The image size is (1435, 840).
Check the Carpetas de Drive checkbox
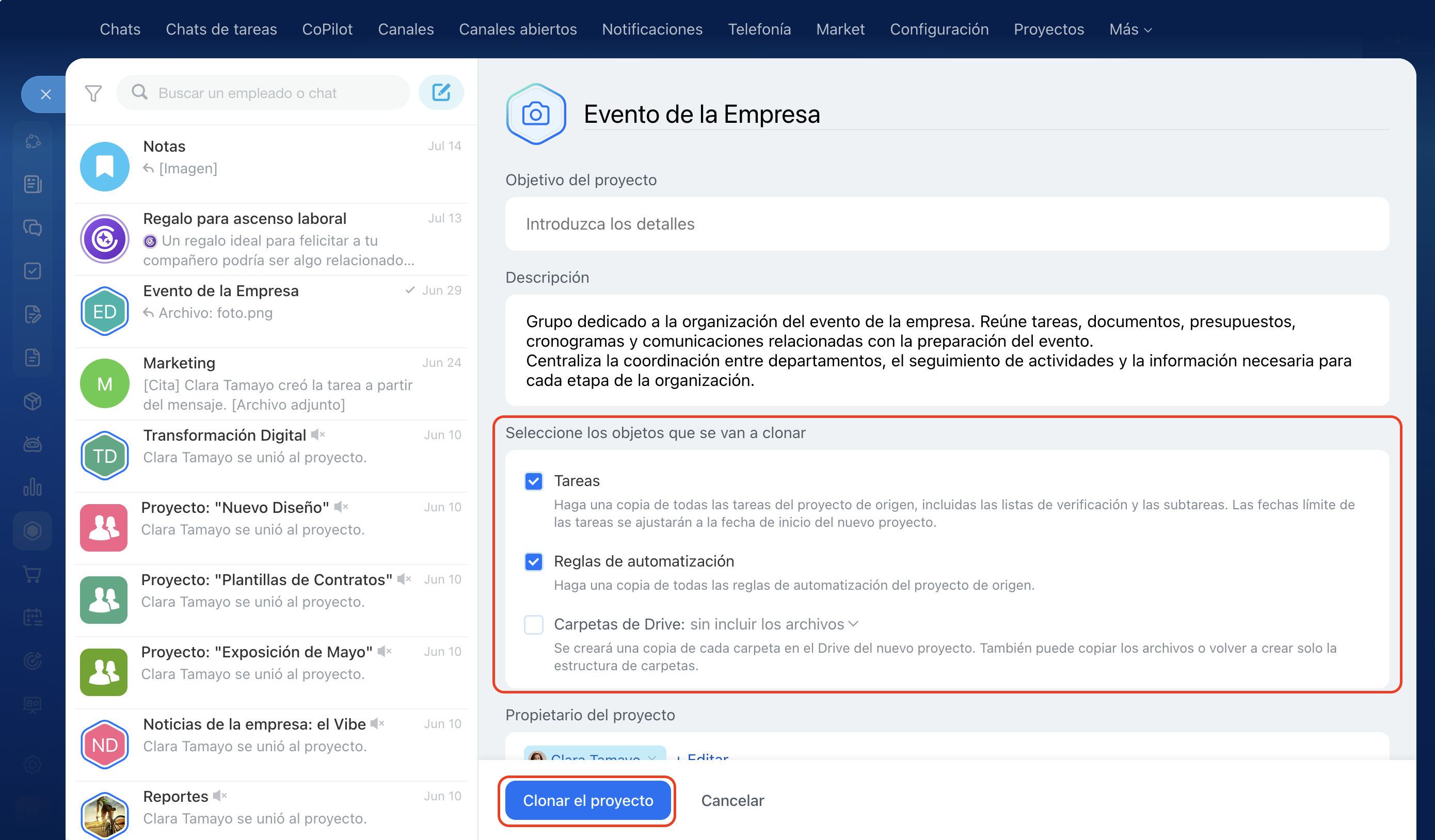pyautogui.click(x=534, y=625)
